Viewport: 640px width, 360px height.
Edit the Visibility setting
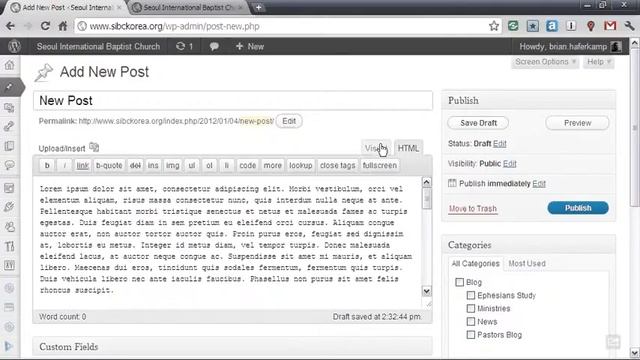click(509, 164)
